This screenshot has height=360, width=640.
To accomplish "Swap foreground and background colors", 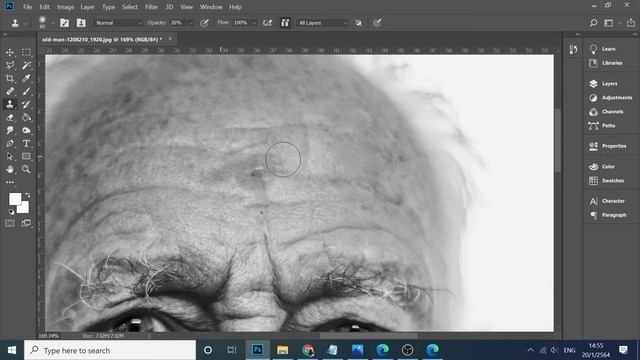I will coord(28,195).
